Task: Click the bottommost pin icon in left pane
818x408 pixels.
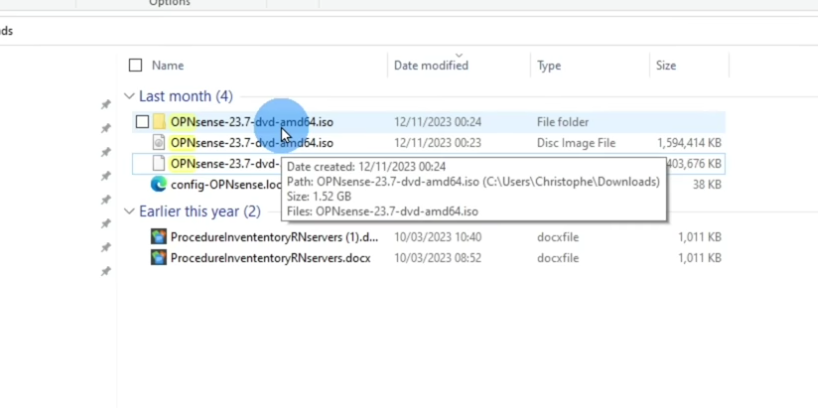Action: click(106, 272)
